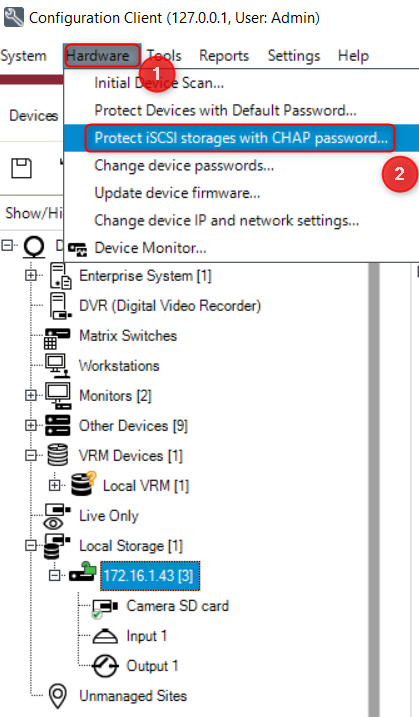The width and height of the screenshot is (419, 717).
Task: Collapse the VRM Devices node
Action: (x=31, y=455)
